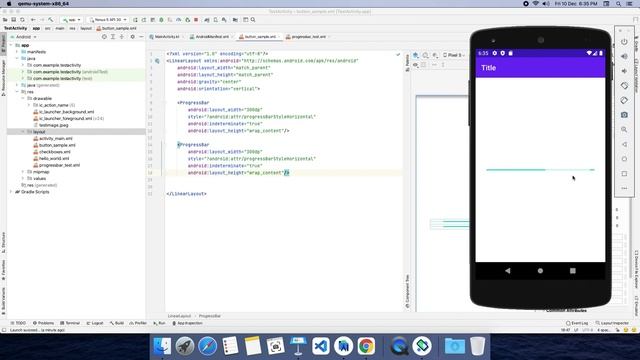Image resolution: width=640 pixels, height=360 pixels.
Task: Select the button_sample.xml editor tab
Action: coord(260,37)
